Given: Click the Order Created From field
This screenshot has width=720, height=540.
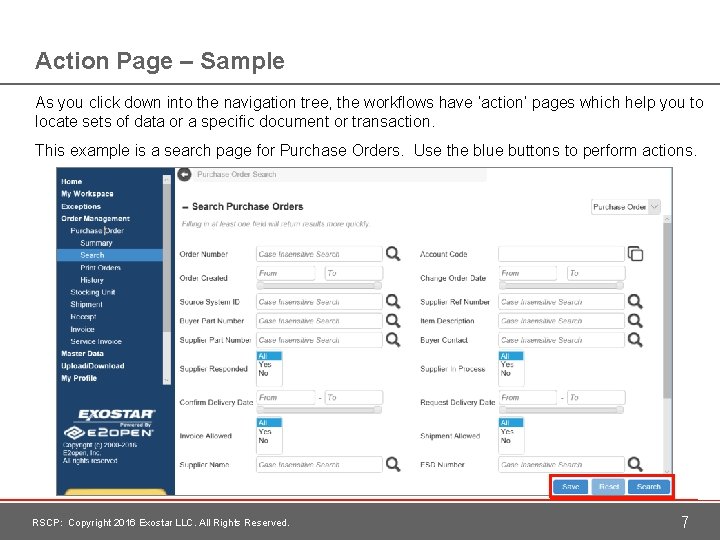Looking at the screenshot, I should pyautogui.click(x=286, y=273).
